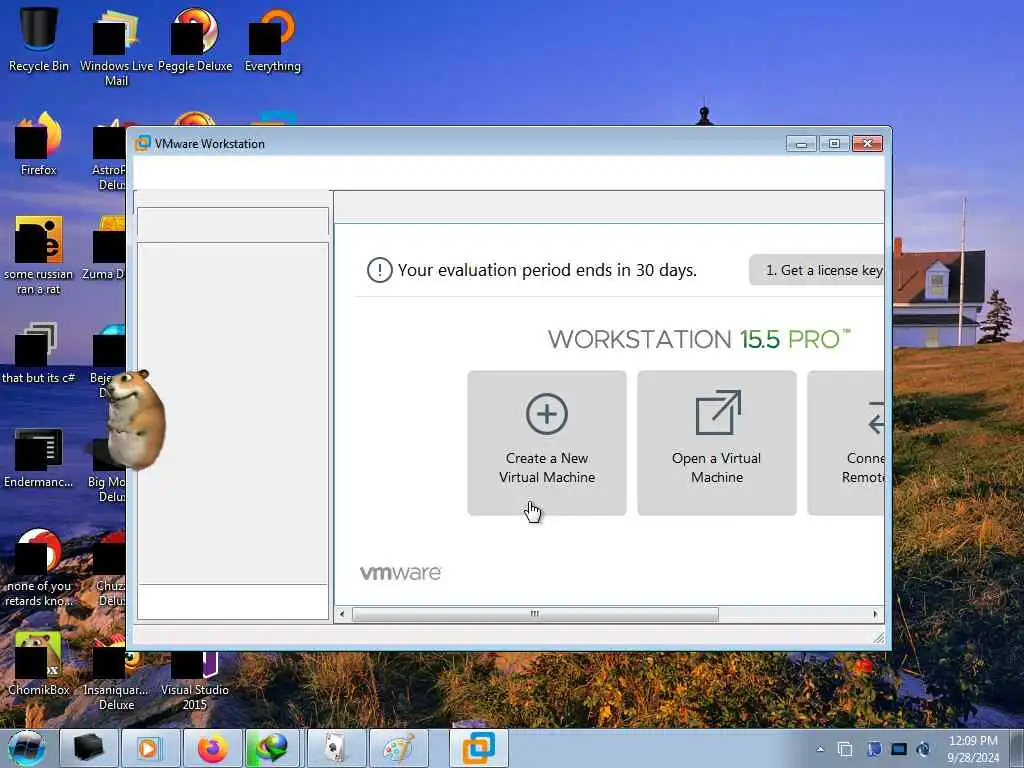Select the Firefox desktop icon
This screenshot has width=1024, height=768.
39,144
